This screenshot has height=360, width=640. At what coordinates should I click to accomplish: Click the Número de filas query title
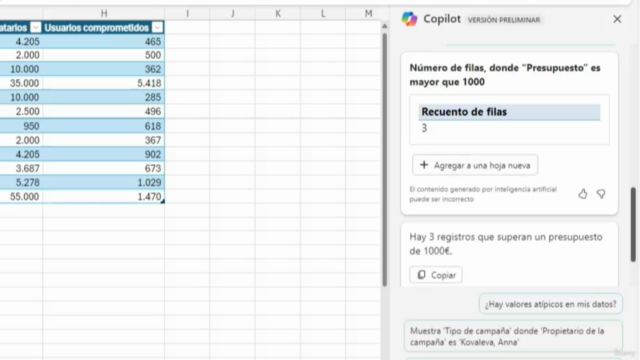505,75
